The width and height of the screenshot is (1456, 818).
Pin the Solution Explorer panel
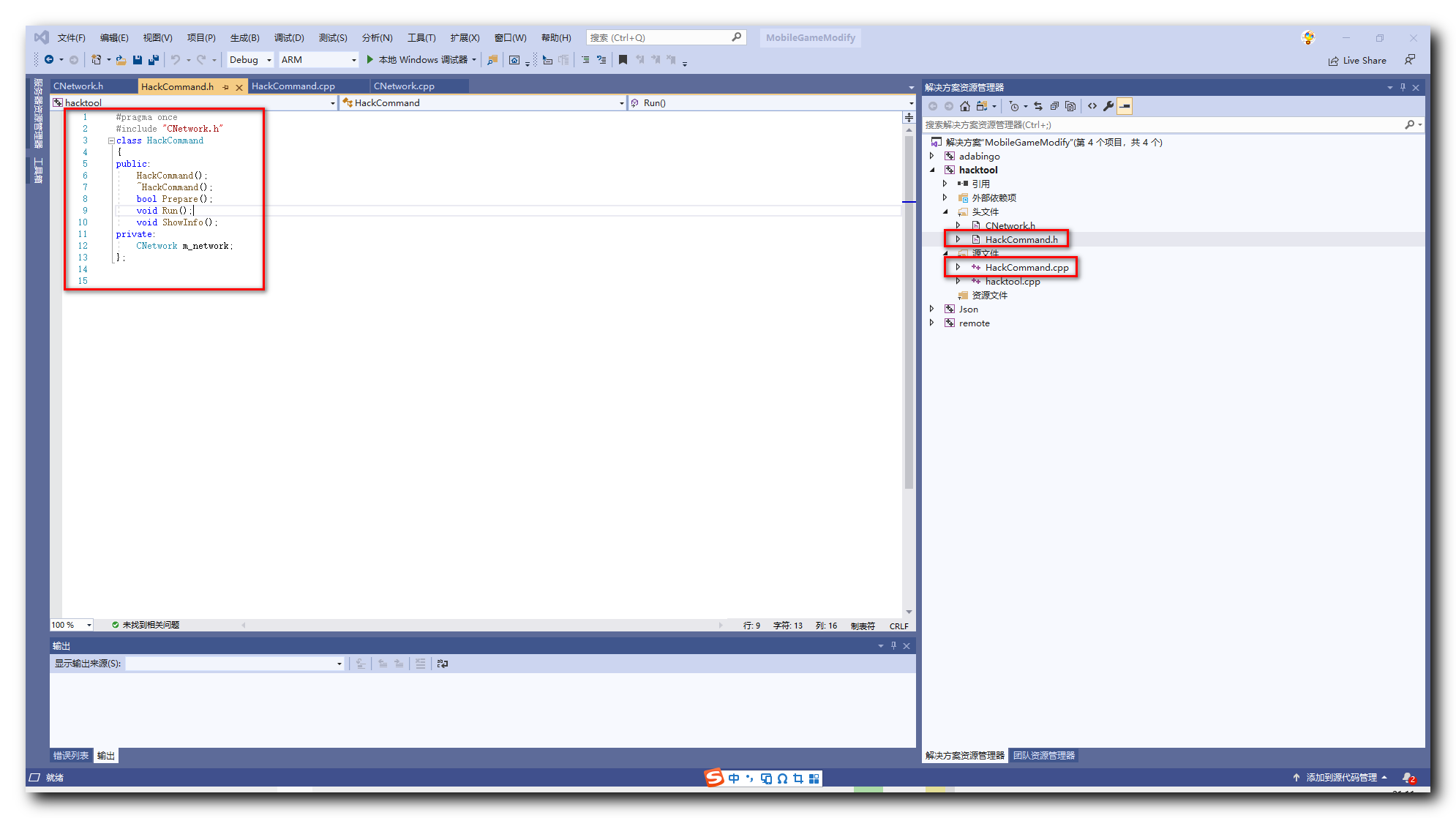pos(1403,87)
